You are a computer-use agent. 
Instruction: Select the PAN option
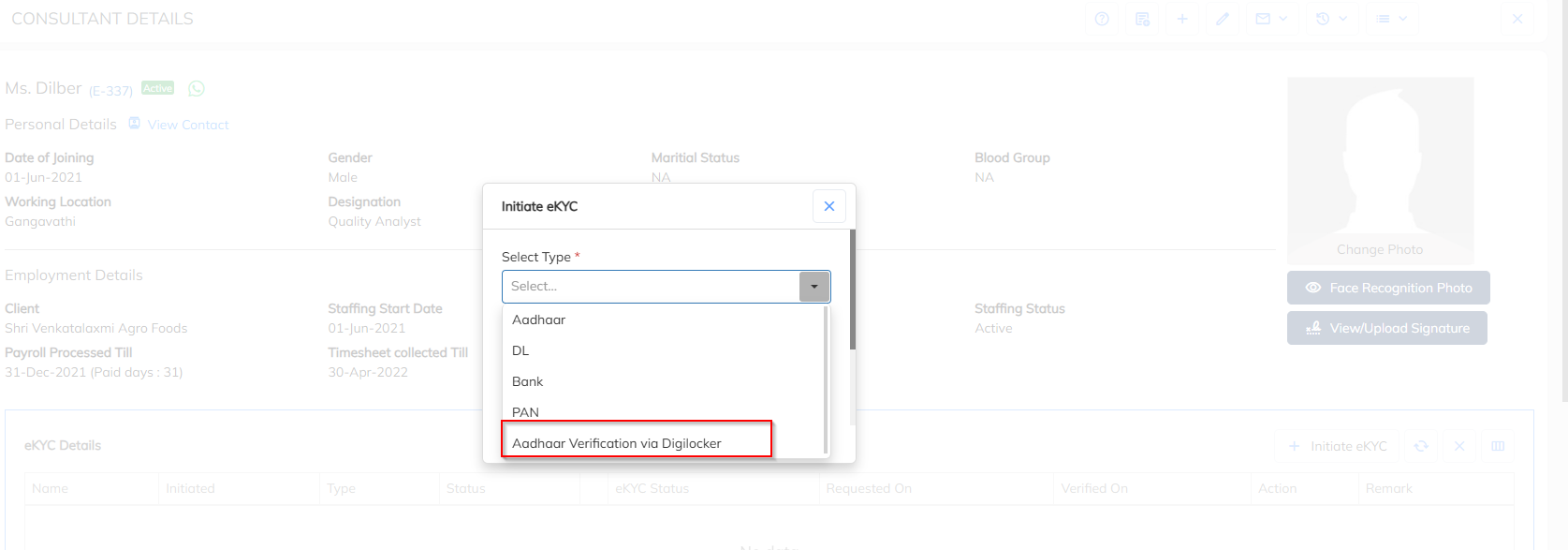click(525, 412)
